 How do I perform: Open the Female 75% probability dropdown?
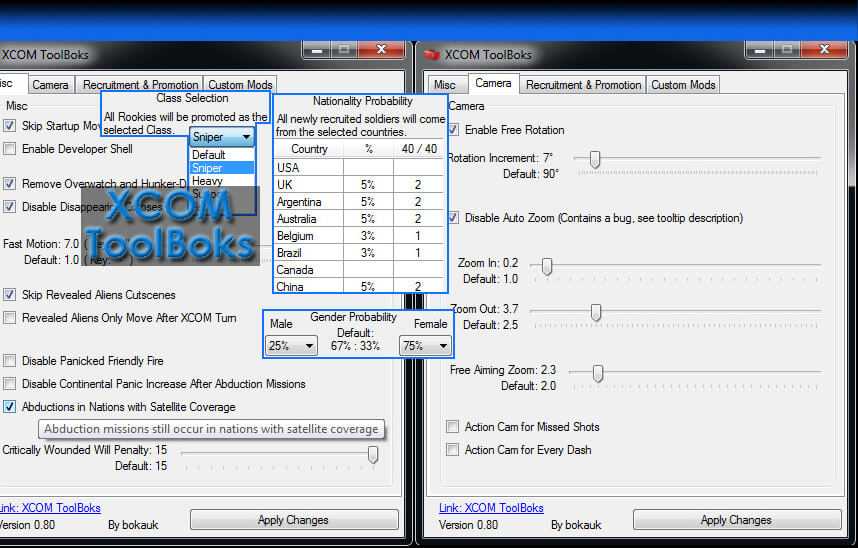(425, 346)
